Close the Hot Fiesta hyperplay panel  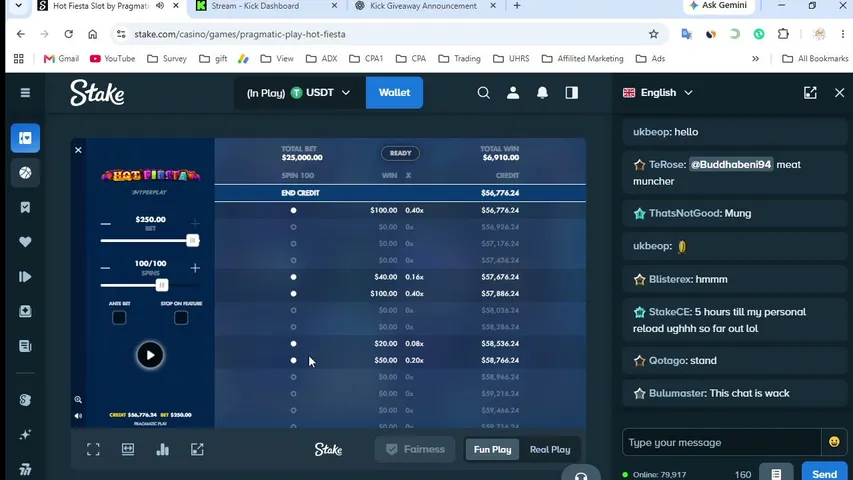tap(78, 150)
